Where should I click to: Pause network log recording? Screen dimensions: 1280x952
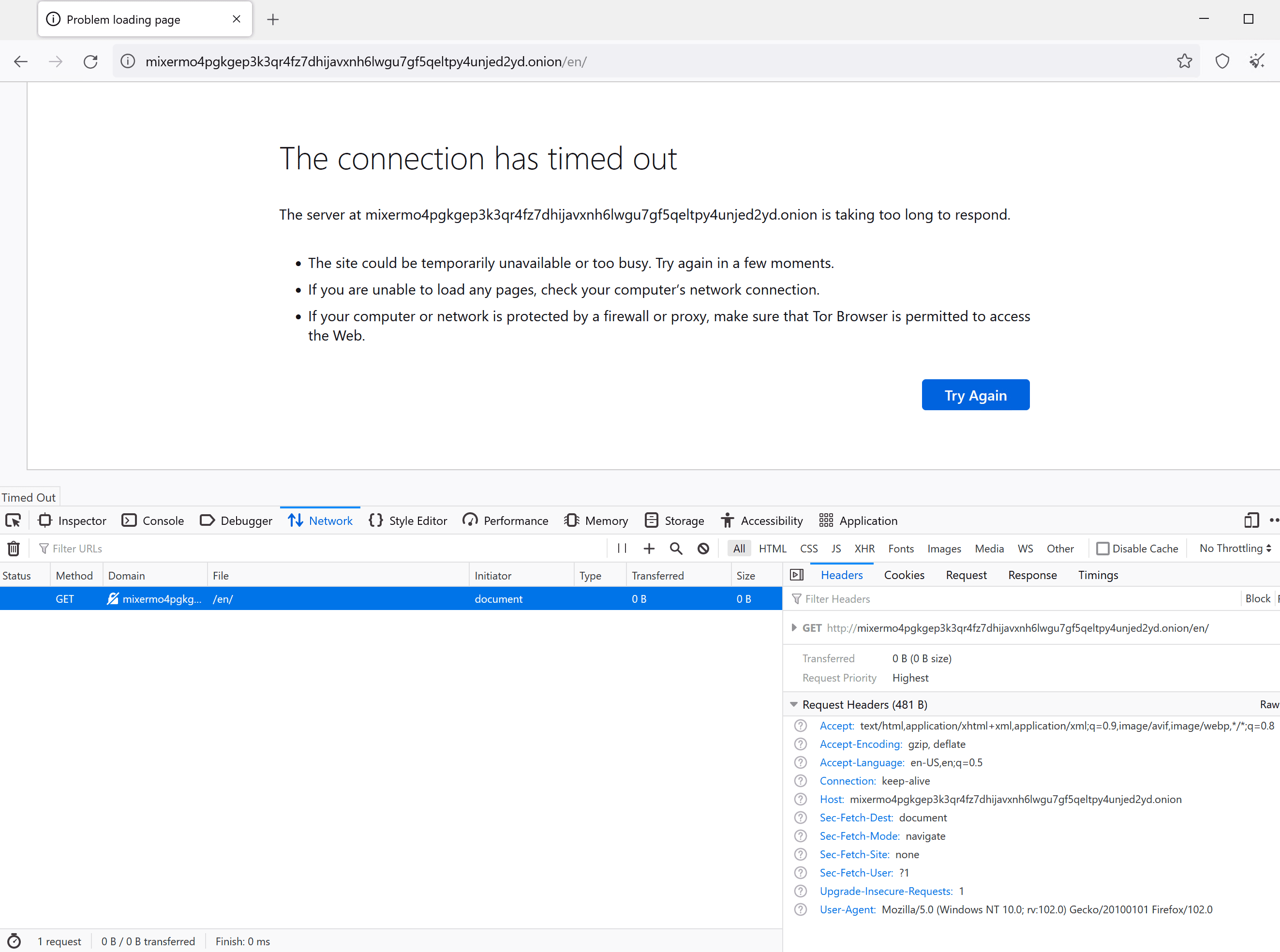pos(622,549)
